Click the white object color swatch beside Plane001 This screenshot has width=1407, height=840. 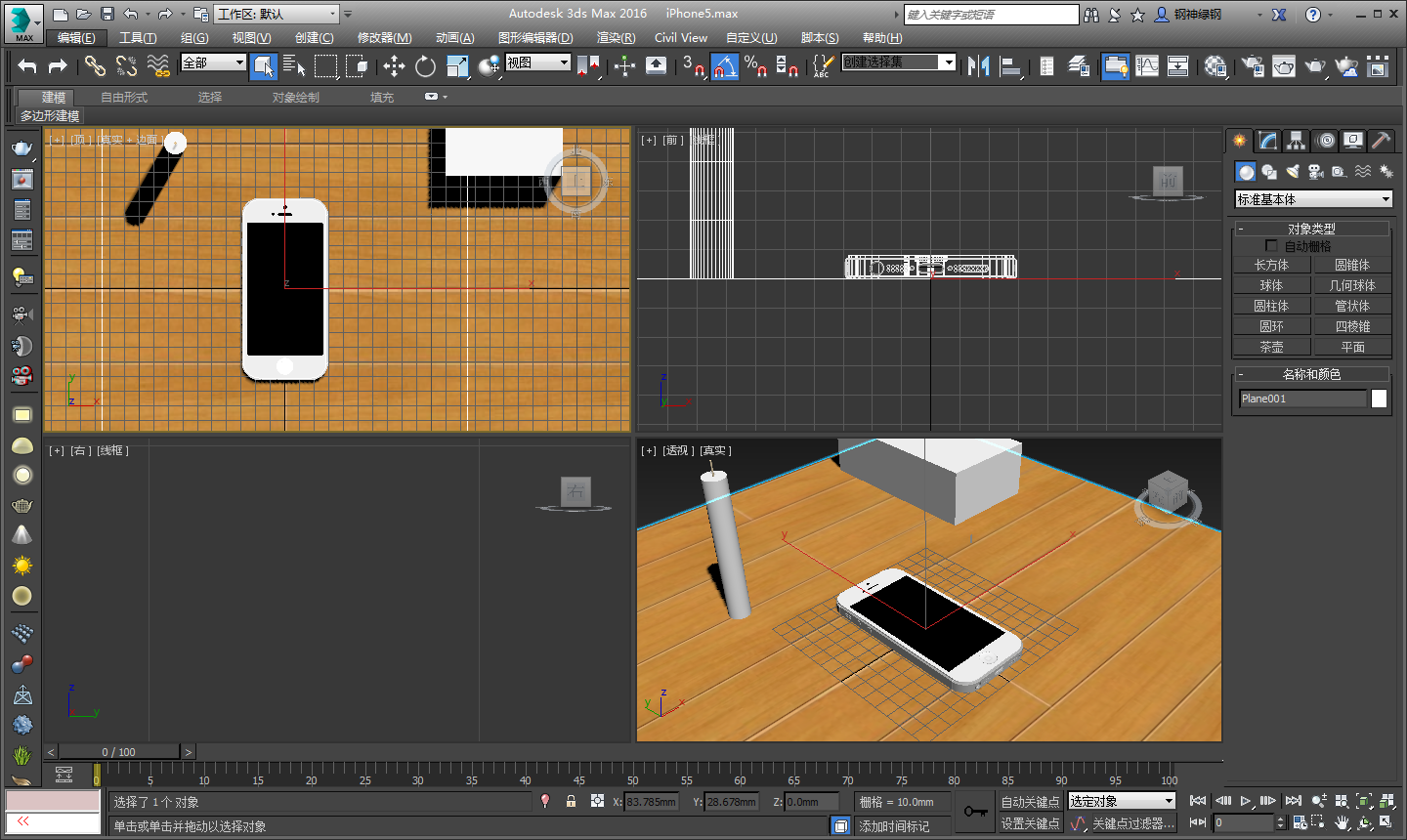(1379, 399)
